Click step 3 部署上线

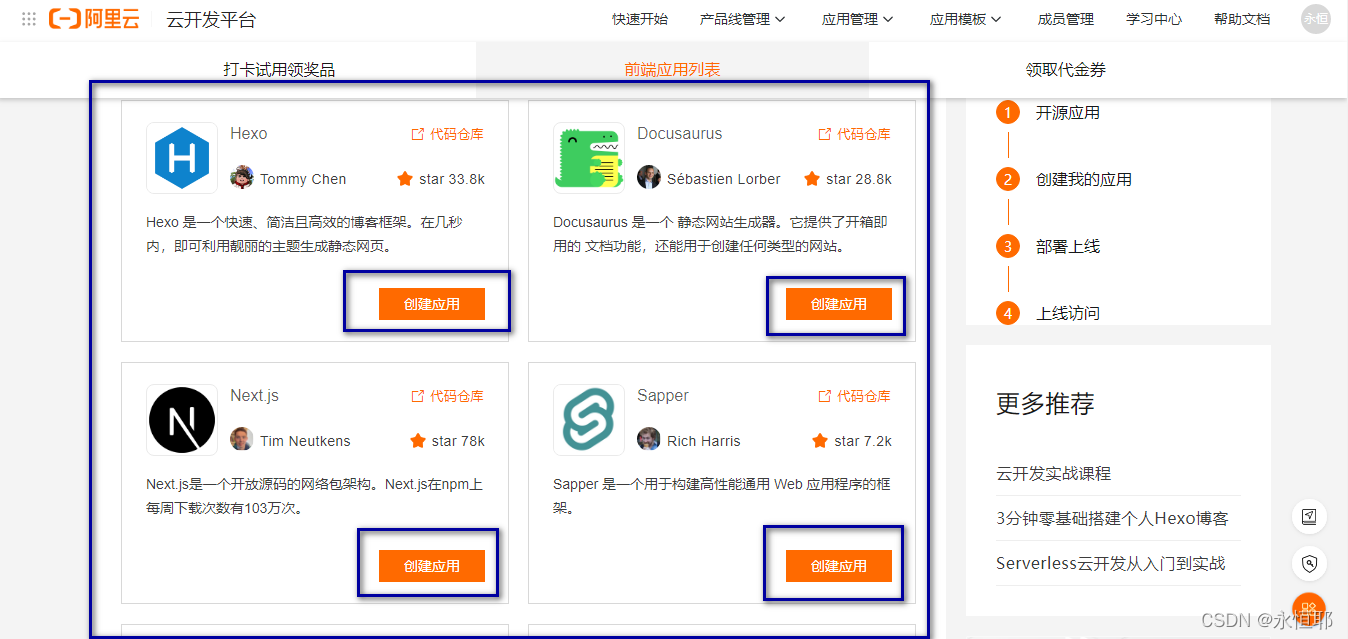[x=1068, y=247]
